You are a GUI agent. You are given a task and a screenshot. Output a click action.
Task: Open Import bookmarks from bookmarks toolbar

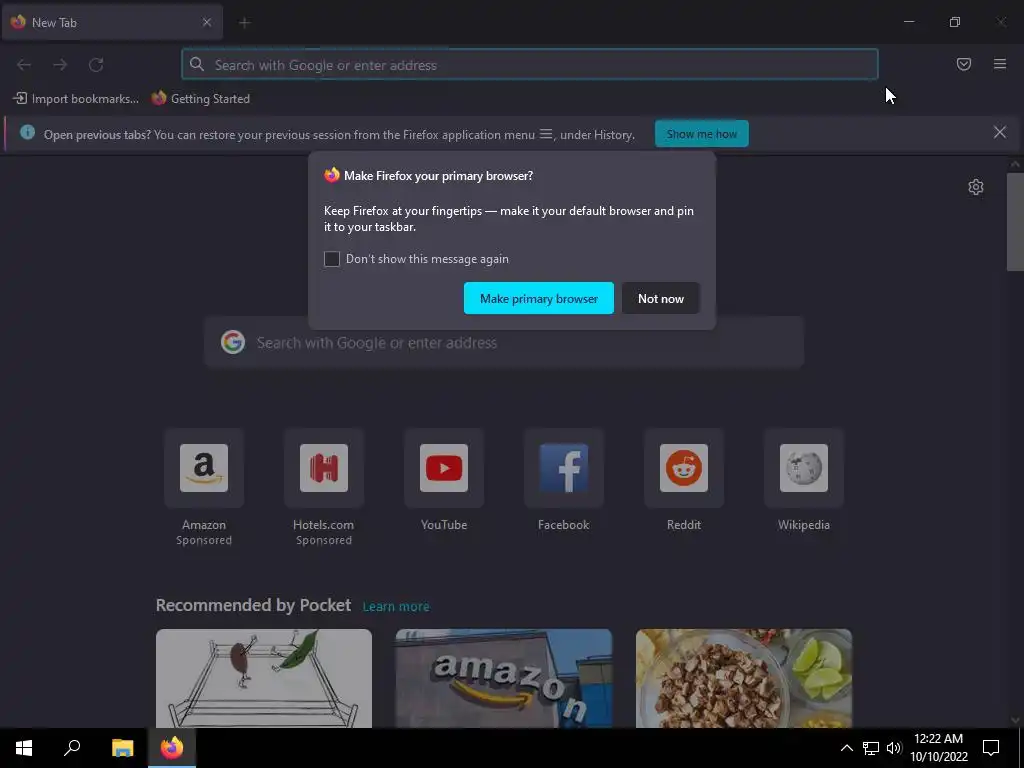tap(76, 99)
